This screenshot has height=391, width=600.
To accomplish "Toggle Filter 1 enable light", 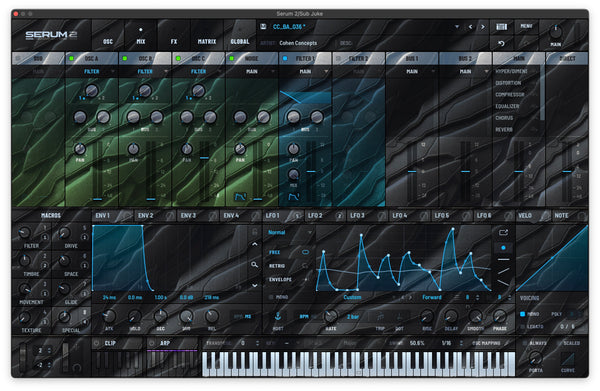I will click(285, 59).
